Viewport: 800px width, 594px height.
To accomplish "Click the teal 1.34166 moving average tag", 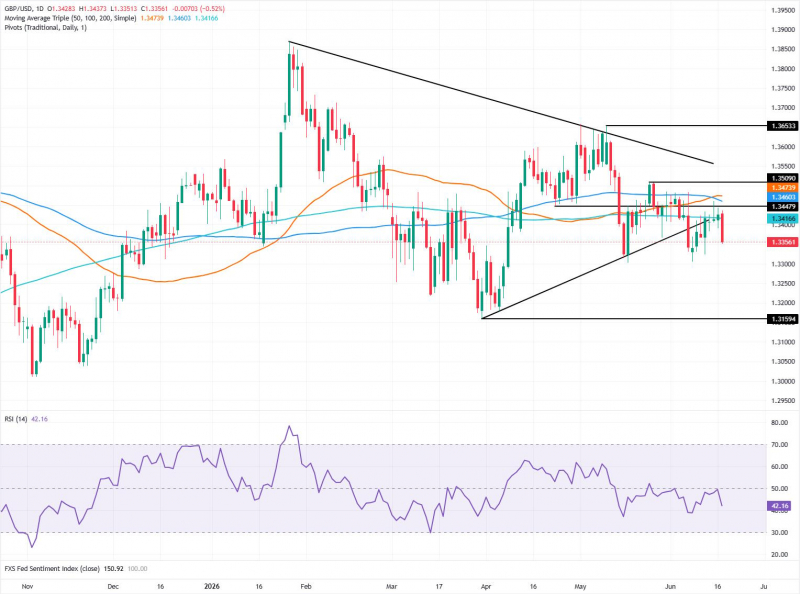I will tap(783, 218).
